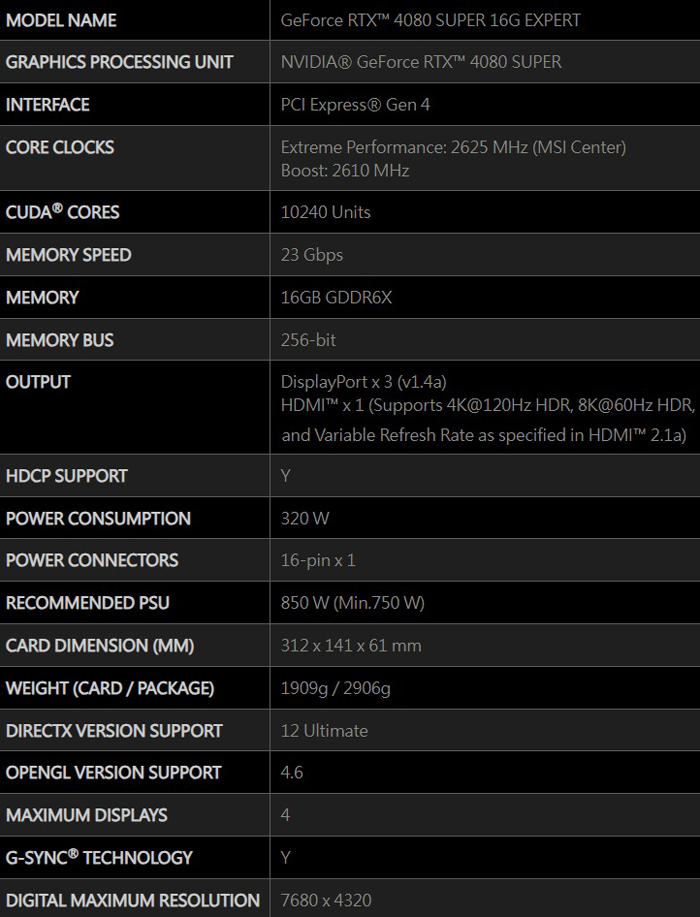
Task: Click the PCI Express Gen 4 value
Action: coord(355,105)
